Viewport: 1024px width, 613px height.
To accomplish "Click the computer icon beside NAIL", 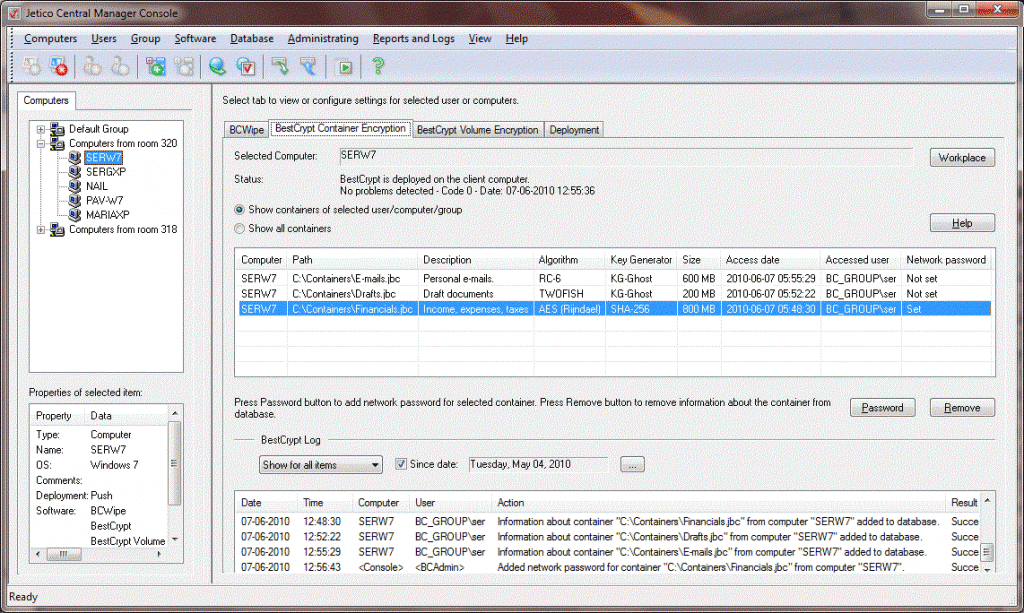I will [75, 187].
